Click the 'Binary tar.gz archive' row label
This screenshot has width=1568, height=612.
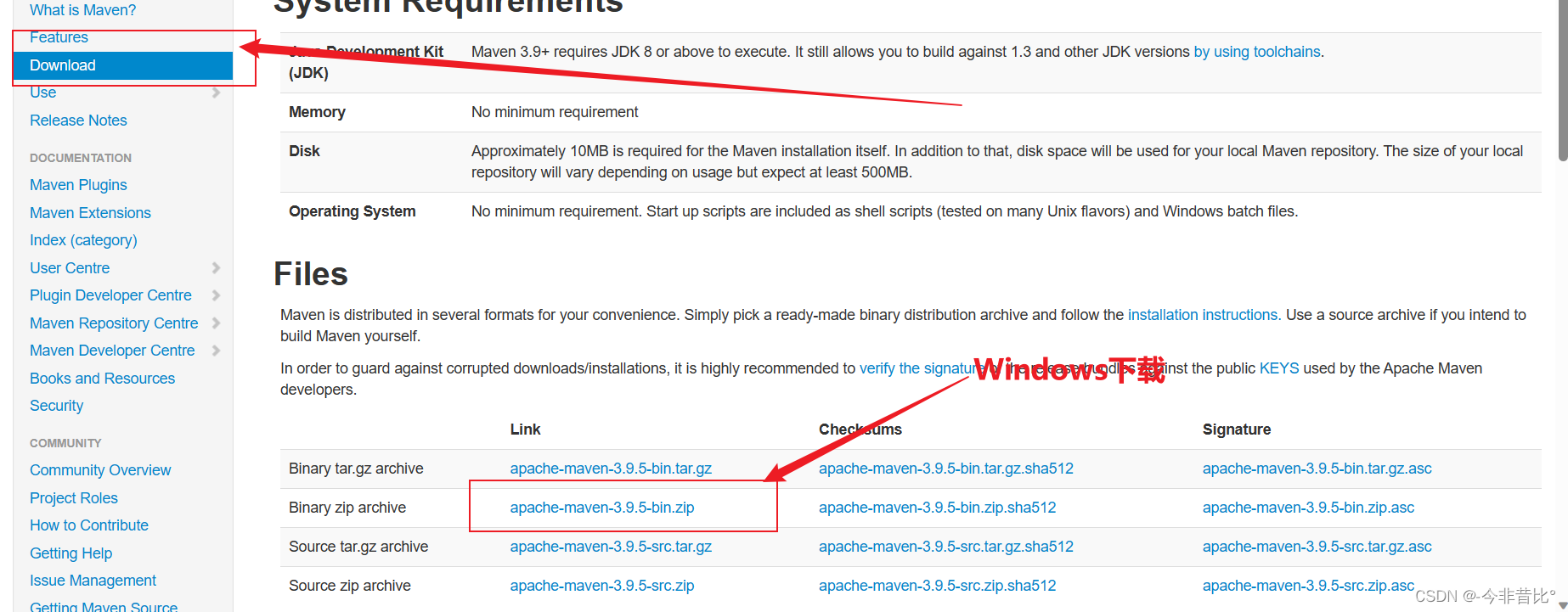pos(356,469)
